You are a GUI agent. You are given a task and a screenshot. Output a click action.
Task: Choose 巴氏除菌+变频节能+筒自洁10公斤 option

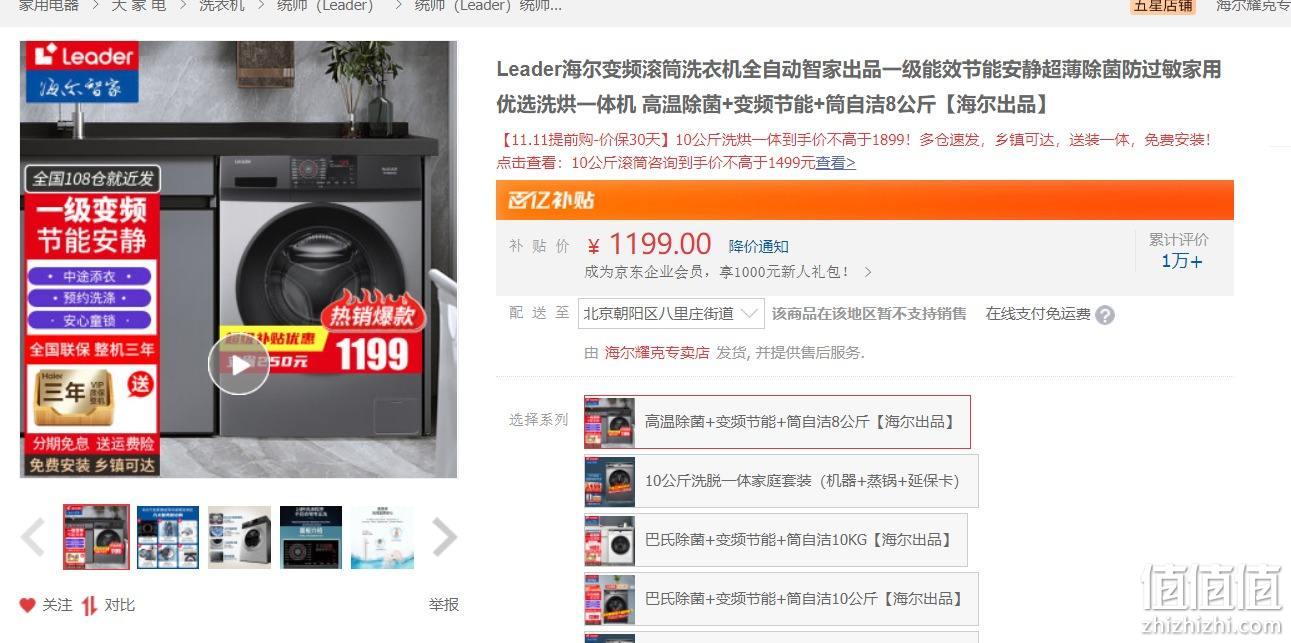coord(781,599)
